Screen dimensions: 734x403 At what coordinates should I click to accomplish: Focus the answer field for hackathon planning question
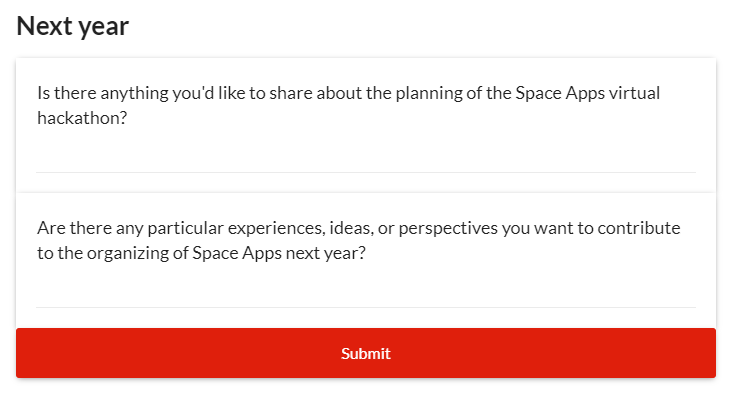pos(366,158)
